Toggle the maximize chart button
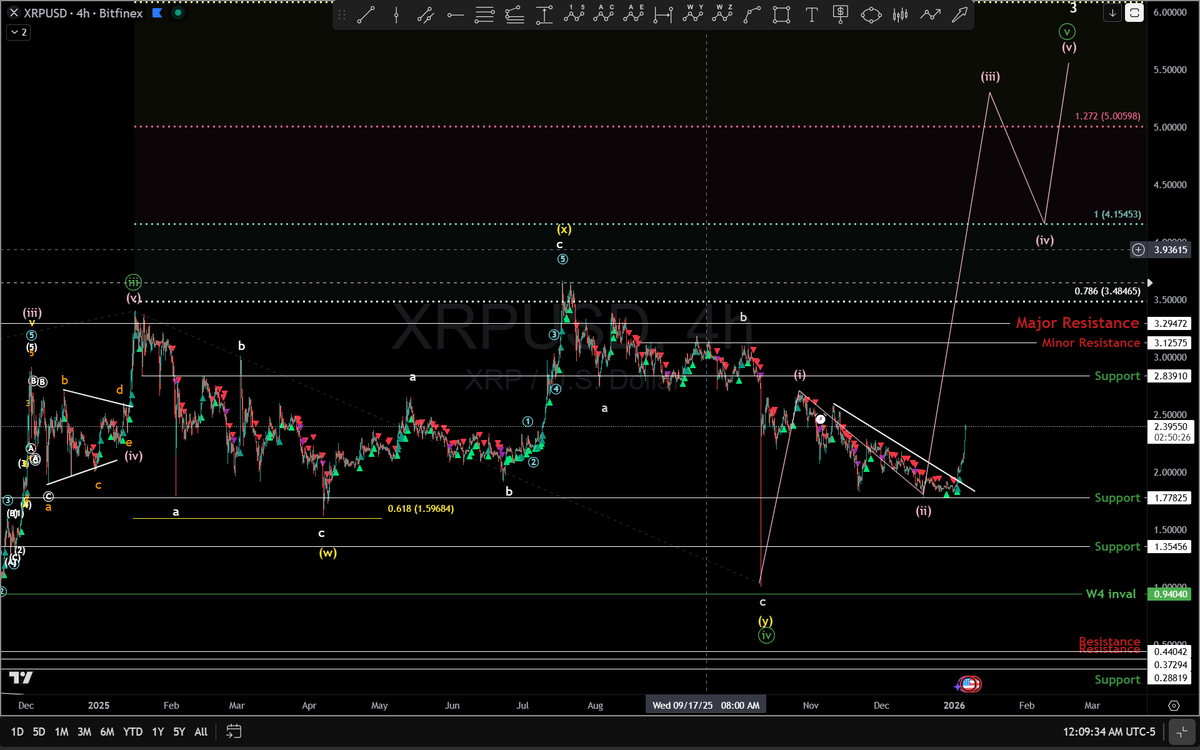Screen dimensions: 1200x750 1134,13
